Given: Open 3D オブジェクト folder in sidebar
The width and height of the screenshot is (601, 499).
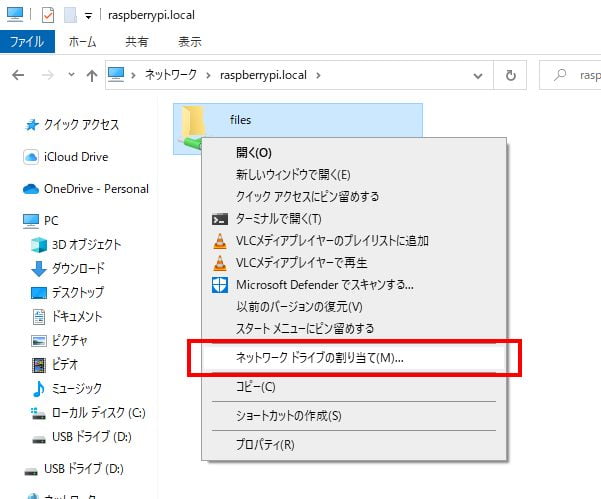Looking at the screenshot, I should 87,245.
